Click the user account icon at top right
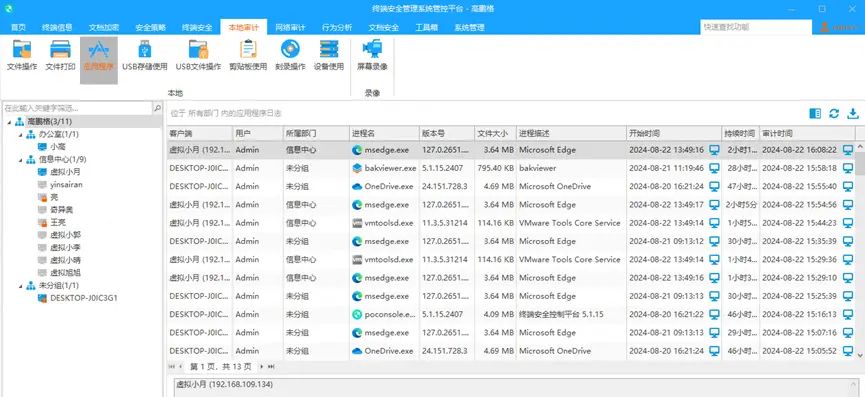Screen dimensions: 865x397 point(825,27)
